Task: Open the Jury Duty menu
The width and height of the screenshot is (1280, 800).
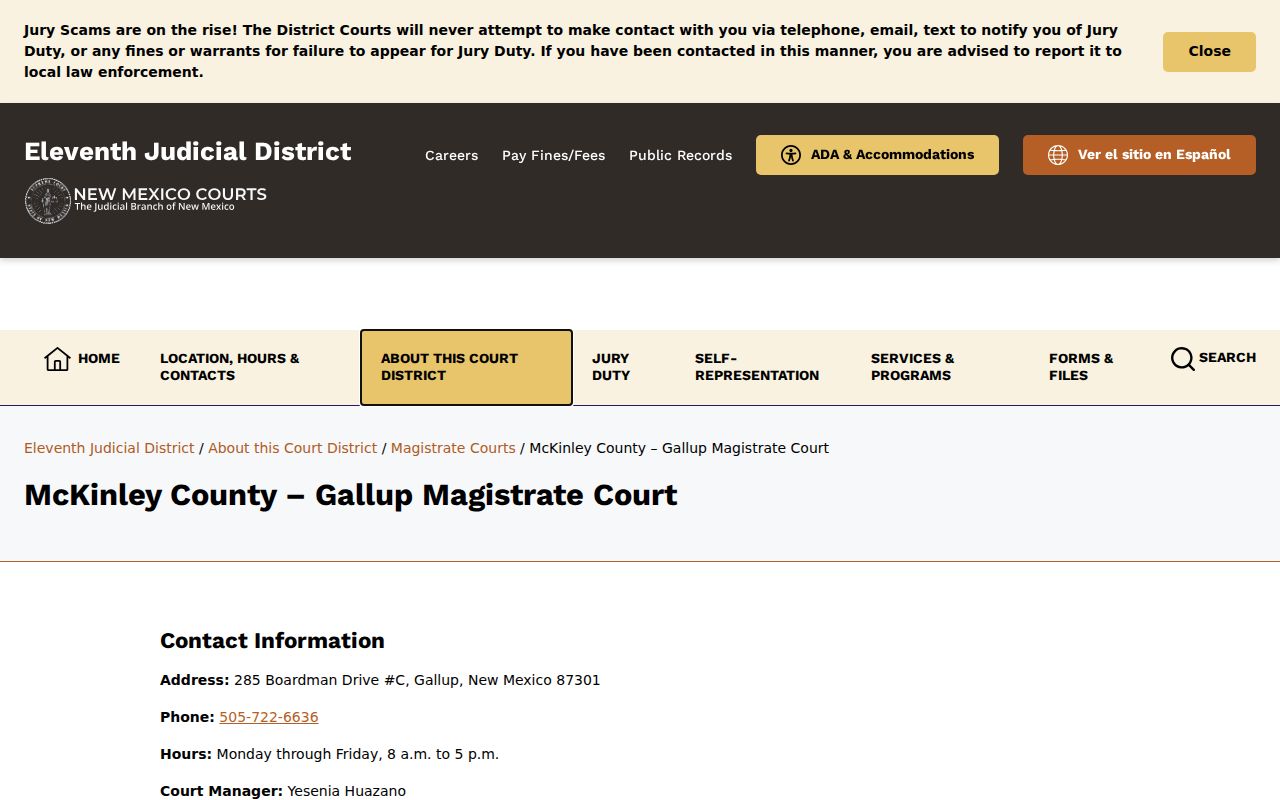Action: (611, 367)
